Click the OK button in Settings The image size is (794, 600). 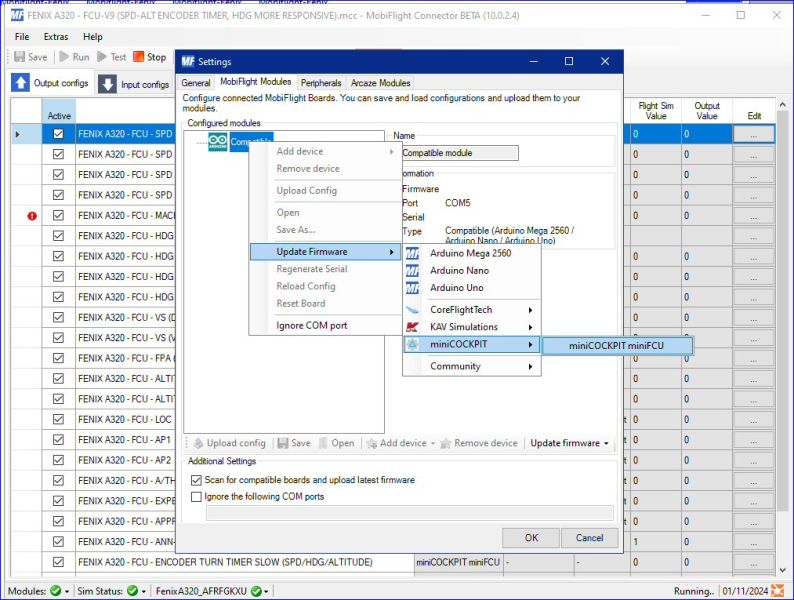(531, 538)
